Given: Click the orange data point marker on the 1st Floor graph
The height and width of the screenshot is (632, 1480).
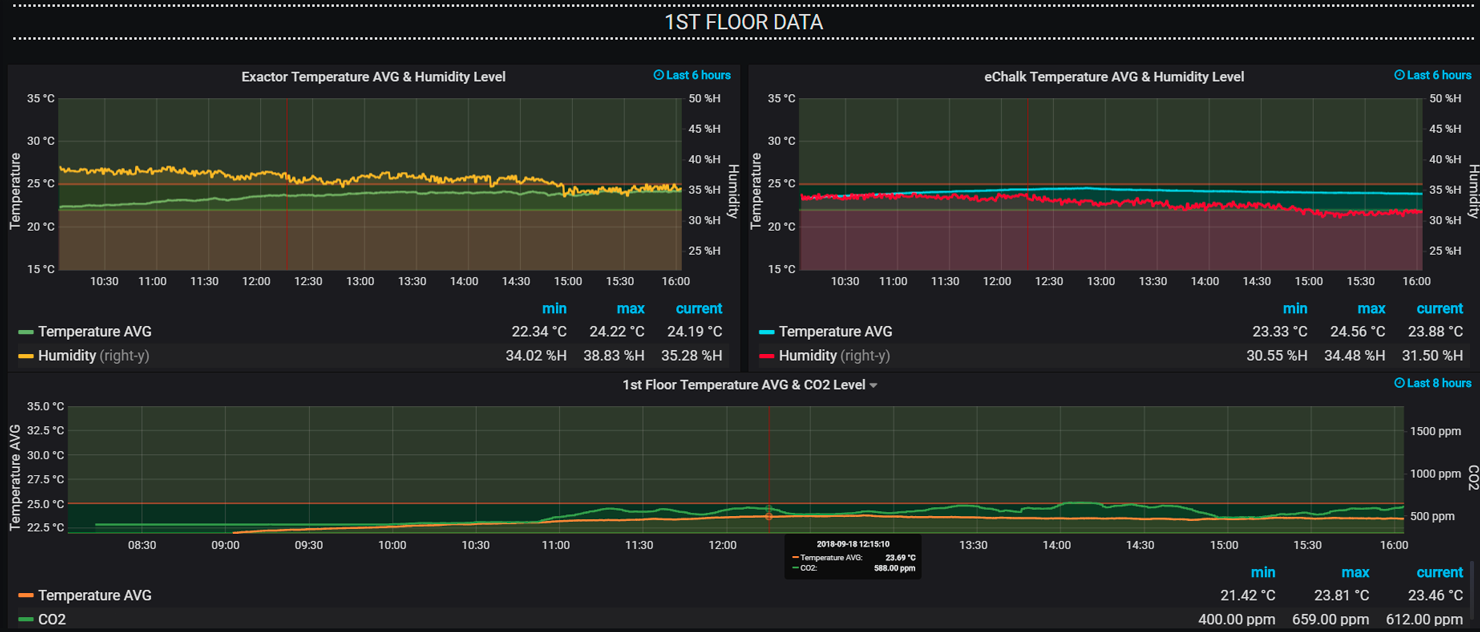Looking at the screenshot, I should point(768,516).
